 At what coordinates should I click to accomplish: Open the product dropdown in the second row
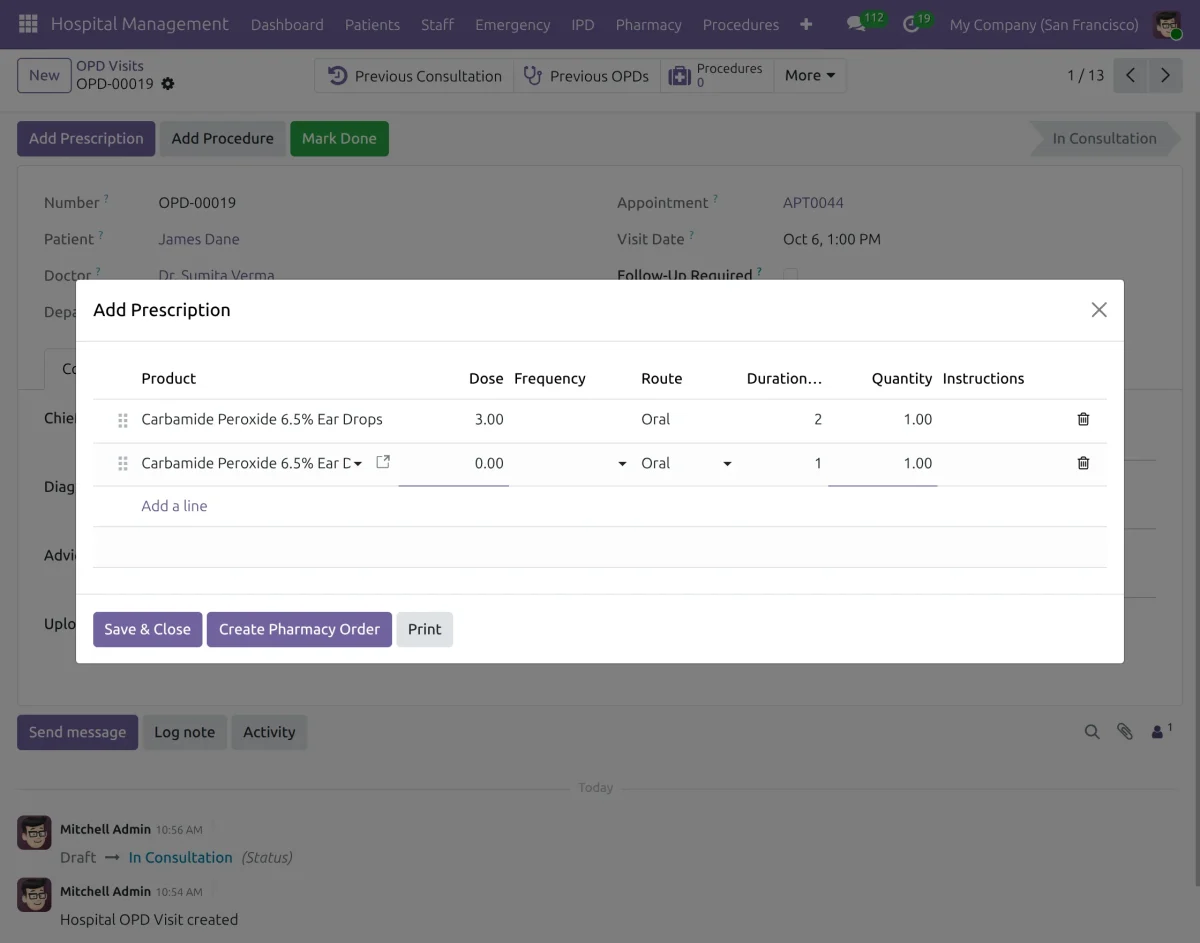(x=358, y=463)
